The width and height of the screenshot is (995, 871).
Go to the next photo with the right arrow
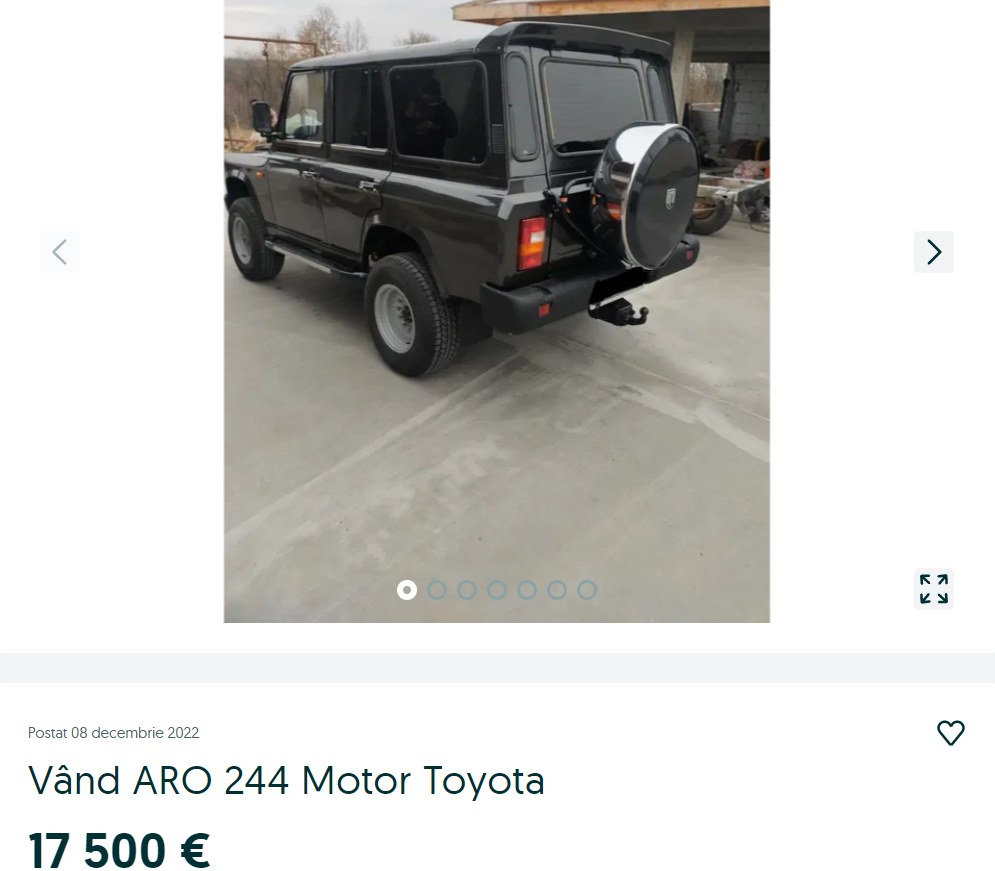click(x=933, y=252)
